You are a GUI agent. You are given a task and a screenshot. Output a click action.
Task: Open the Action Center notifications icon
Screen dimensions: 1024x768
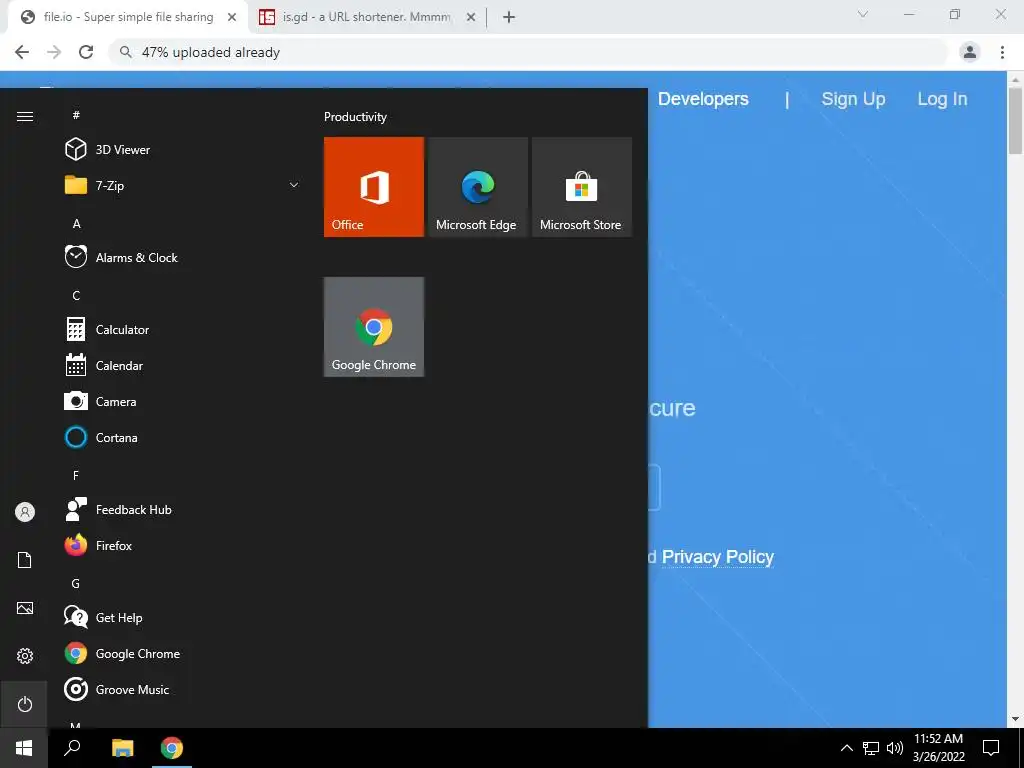tap(991, 748)
